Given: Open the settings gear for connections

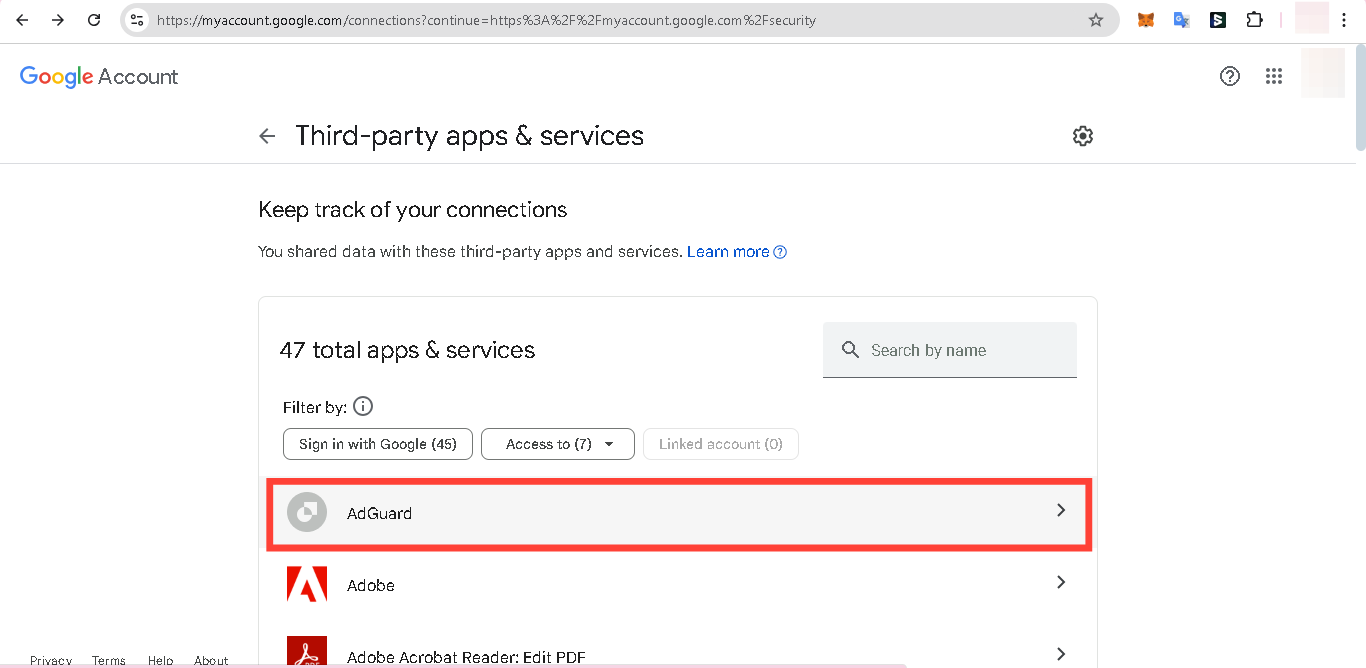Looking at the screenshot, I should pos(1083,136).
